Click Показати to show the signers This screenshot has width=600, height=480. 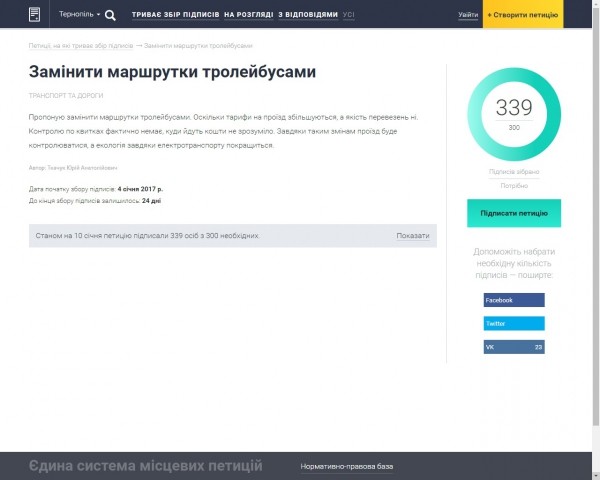tap(413, 236)
